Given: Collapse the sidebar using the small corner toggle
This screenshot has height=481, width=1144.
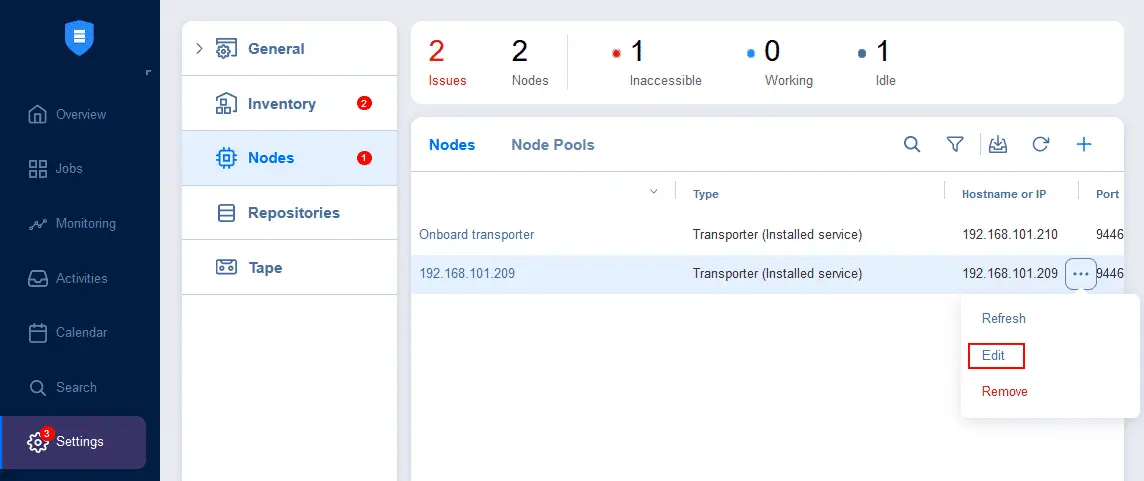Looking at the screenshot, I should click(149, 72).
